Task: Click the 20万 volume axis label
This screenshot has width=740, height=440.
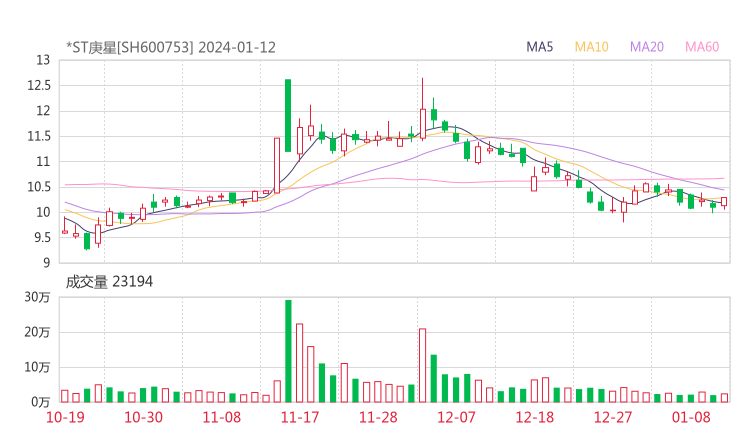Action: [x=37, y=332]
